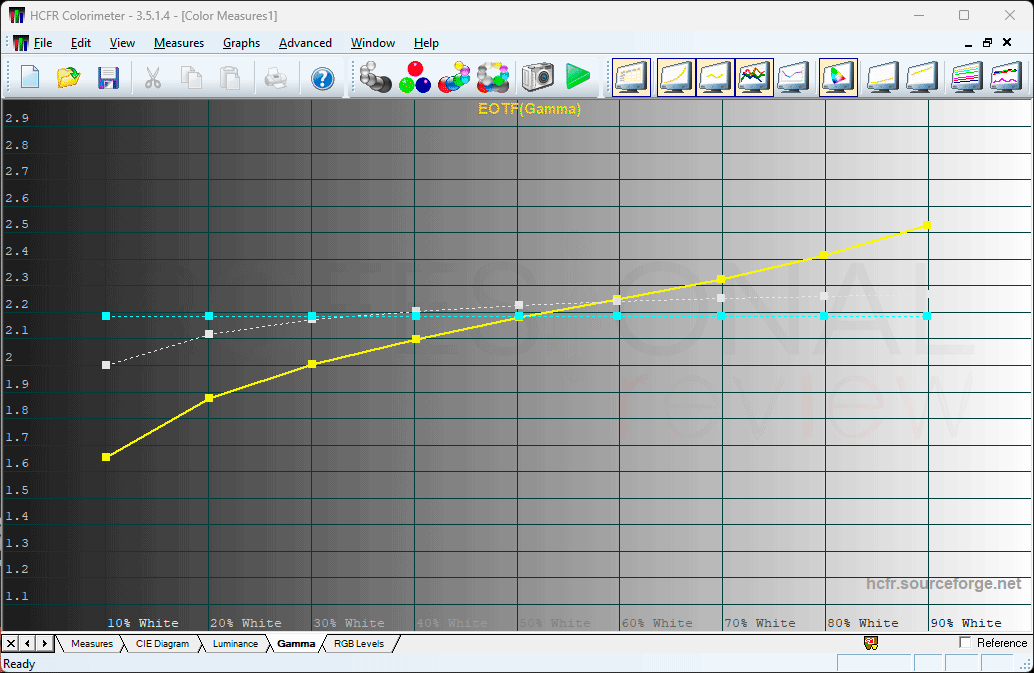Start the gray scale measure (gray spheres icon)
Image resolution: width=1034 pixels, height=673 pixels.
375,77
